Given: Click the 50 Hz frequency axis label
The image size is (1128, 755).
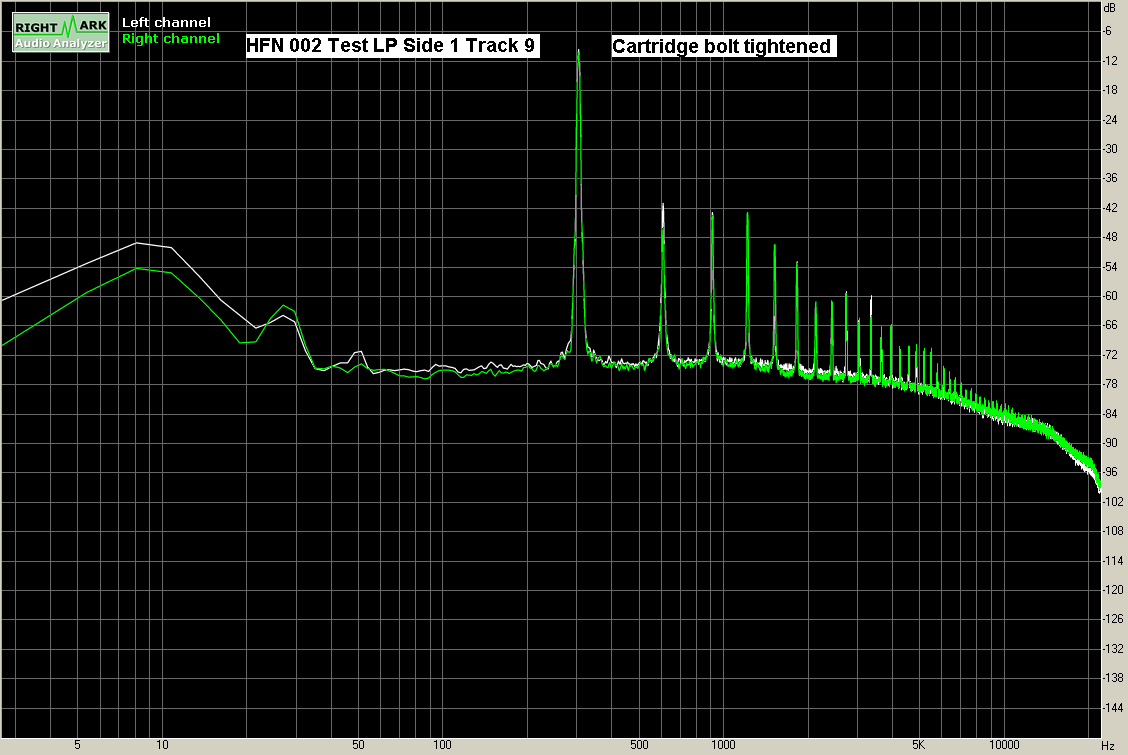Looking at the screenshot, I should point(358,745).
